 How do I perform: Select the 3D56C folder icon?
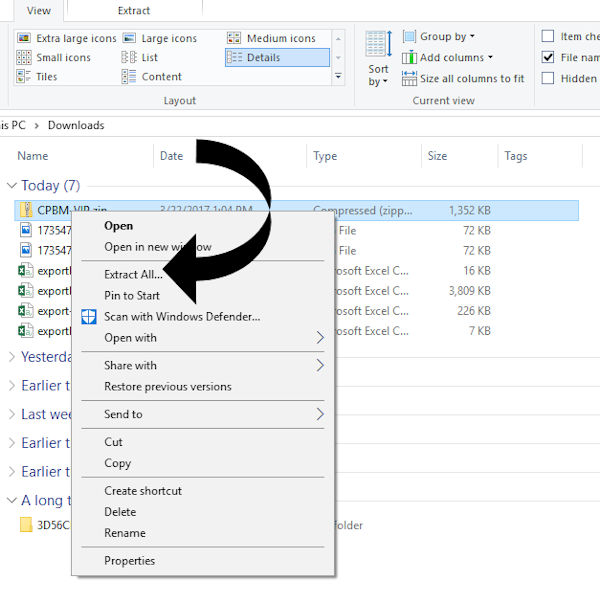[x=26, y=525]
